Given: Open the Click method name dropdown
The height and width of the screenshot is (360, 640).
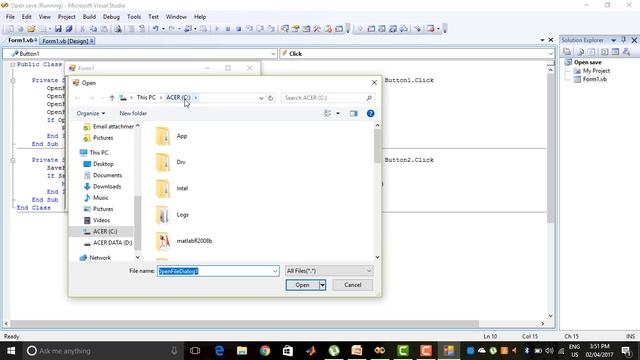Looking at the screenshot, I should pyautogui.click(x=550, y=53).
